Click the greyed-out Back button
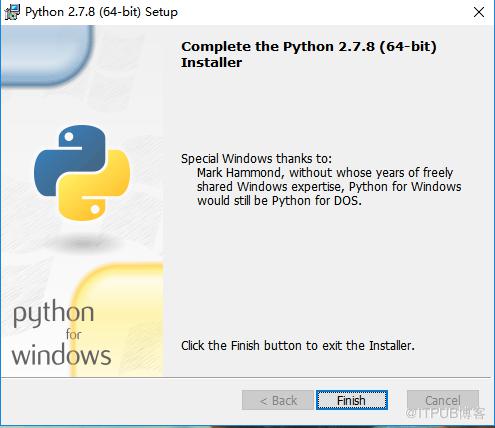The image size is (495, 428). pyautogui.click(x=278, y=400)
